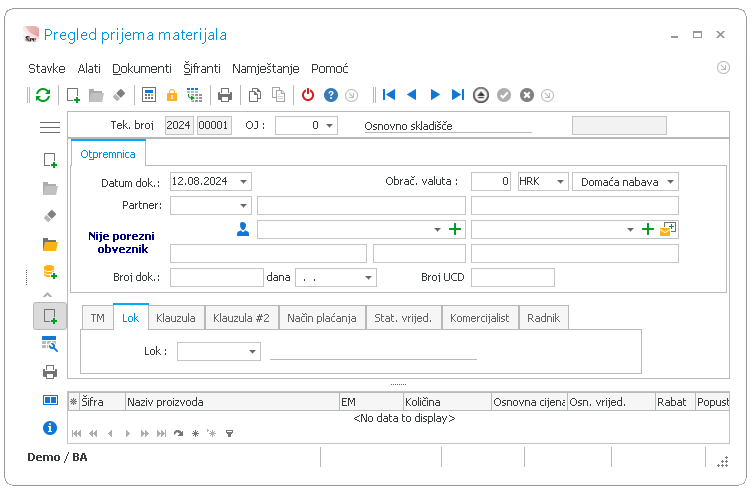The width and height of the screenshot is (753, 494).
Task: Open the HRK currency dropdown
Action: tap(560, 182)
